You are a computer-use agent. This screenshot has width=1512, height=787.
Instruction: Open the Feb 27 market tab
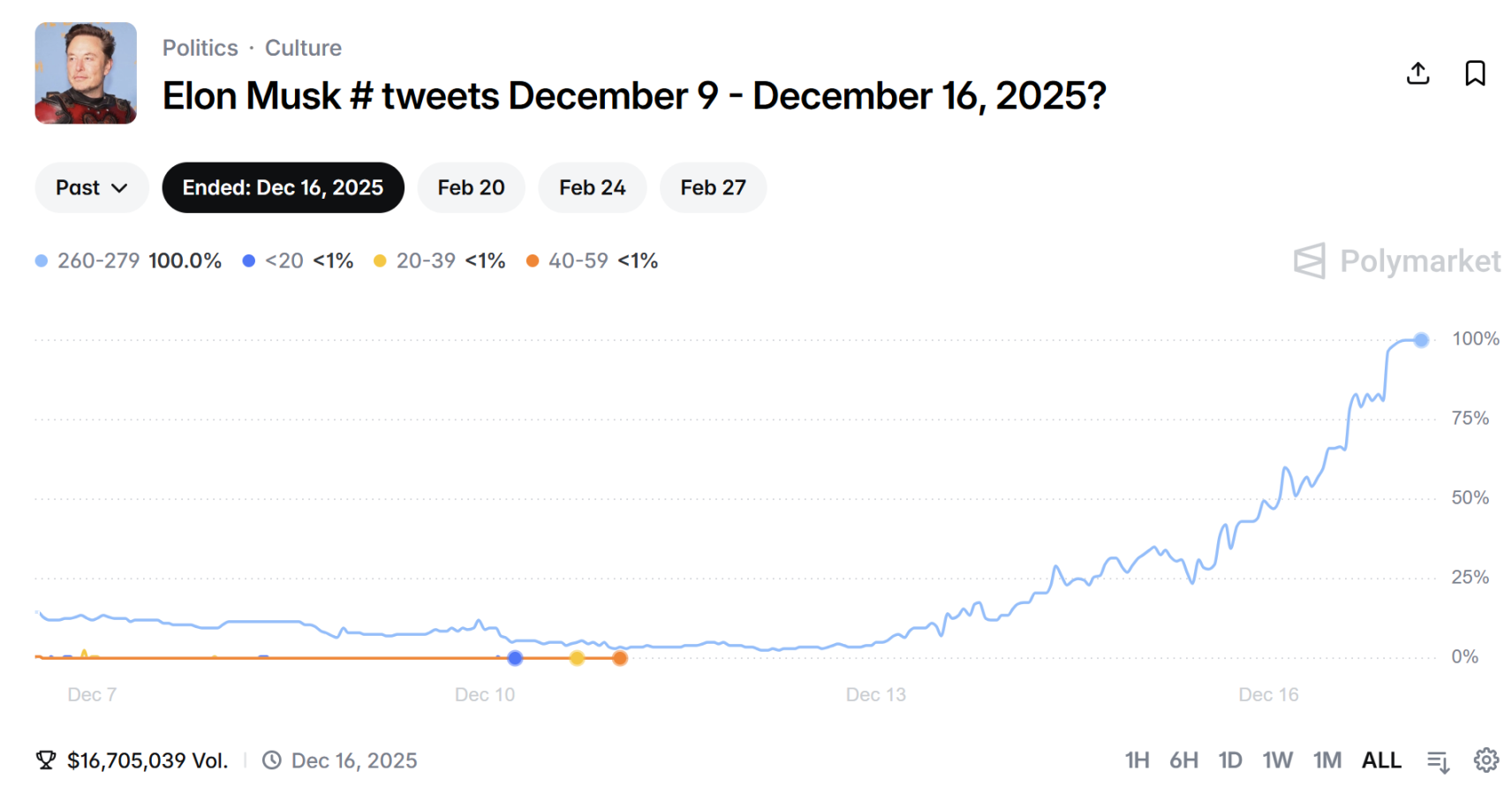[713, 187]
